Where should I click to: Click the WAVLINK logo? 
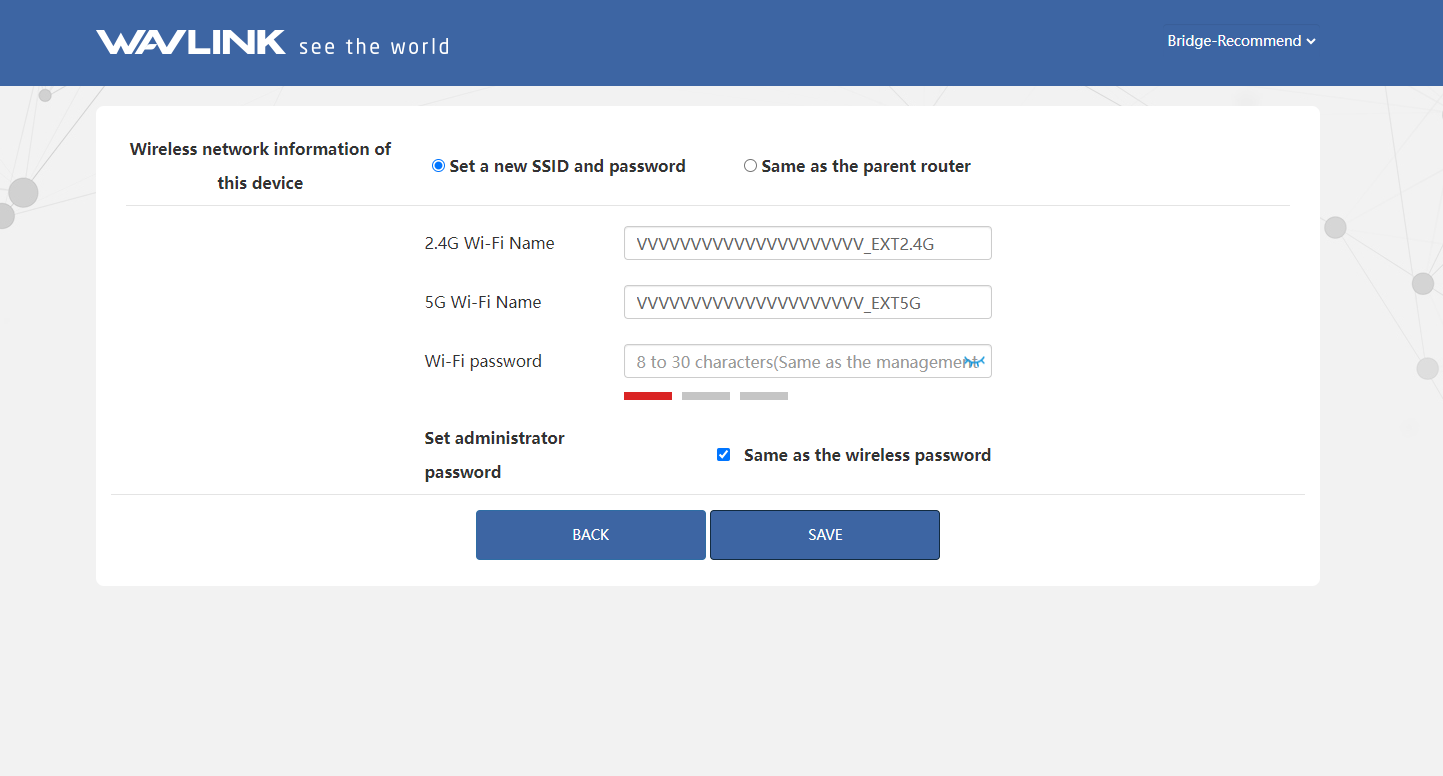click(190, 42)
